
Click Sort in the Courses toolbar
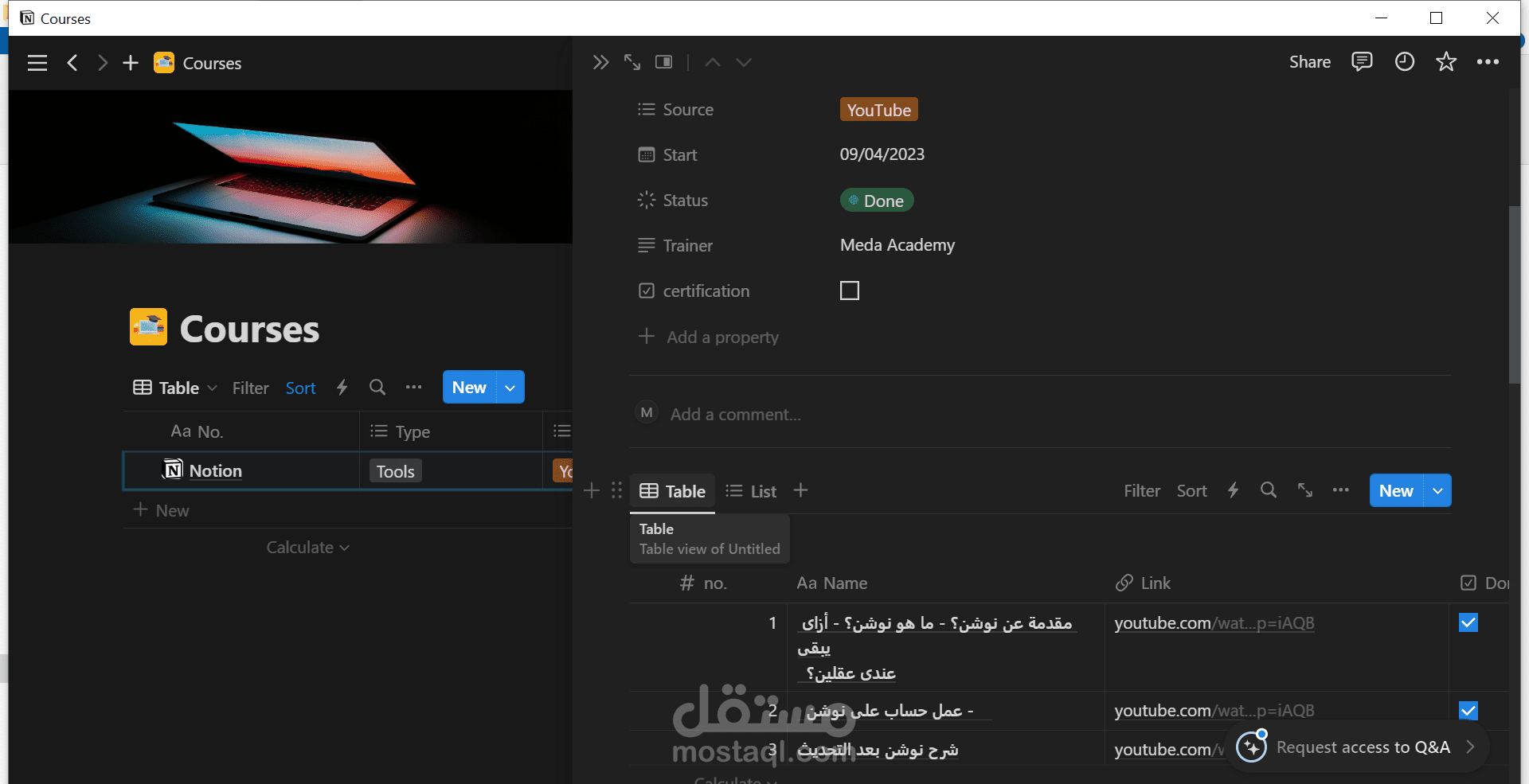(x=301, y=388)
